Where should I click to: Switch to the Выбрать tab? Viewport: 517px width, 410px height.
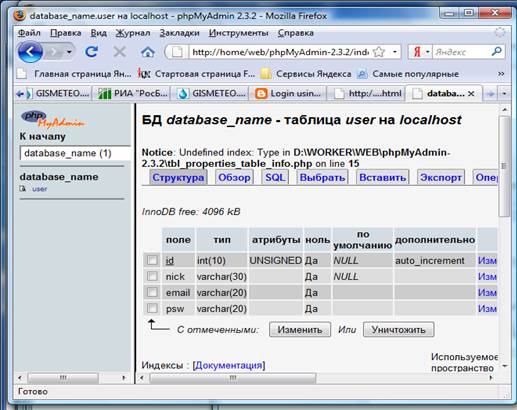(x=322, y=177)
